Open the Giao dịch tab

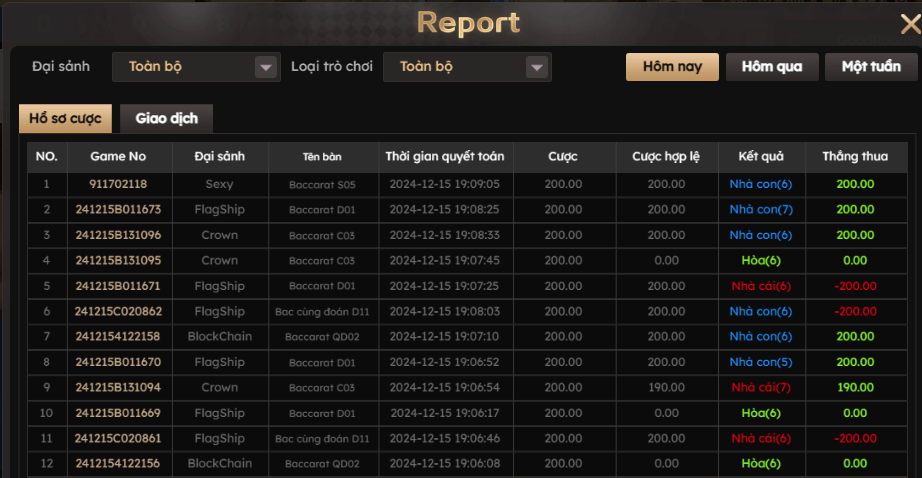click(166, 118)
